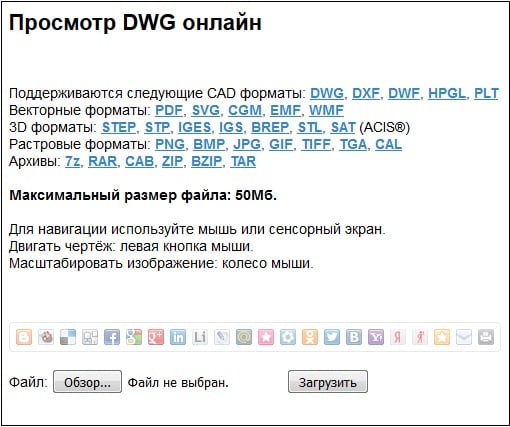Print the page using printer icon
510x427 pixels.
coord(486,337)
